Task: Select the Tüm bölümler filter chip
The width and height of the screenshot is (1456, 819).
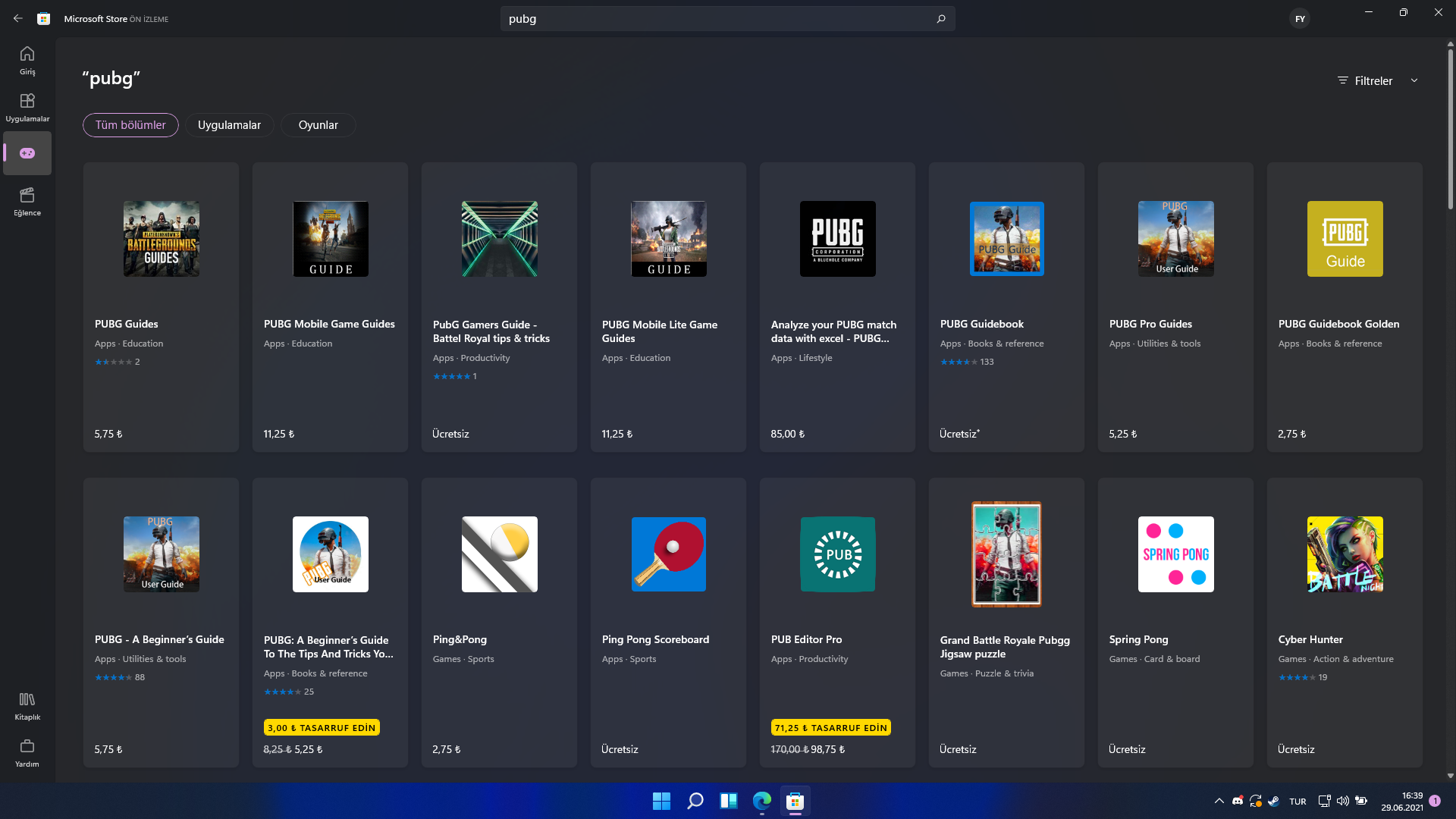Action: coord(130,125)
